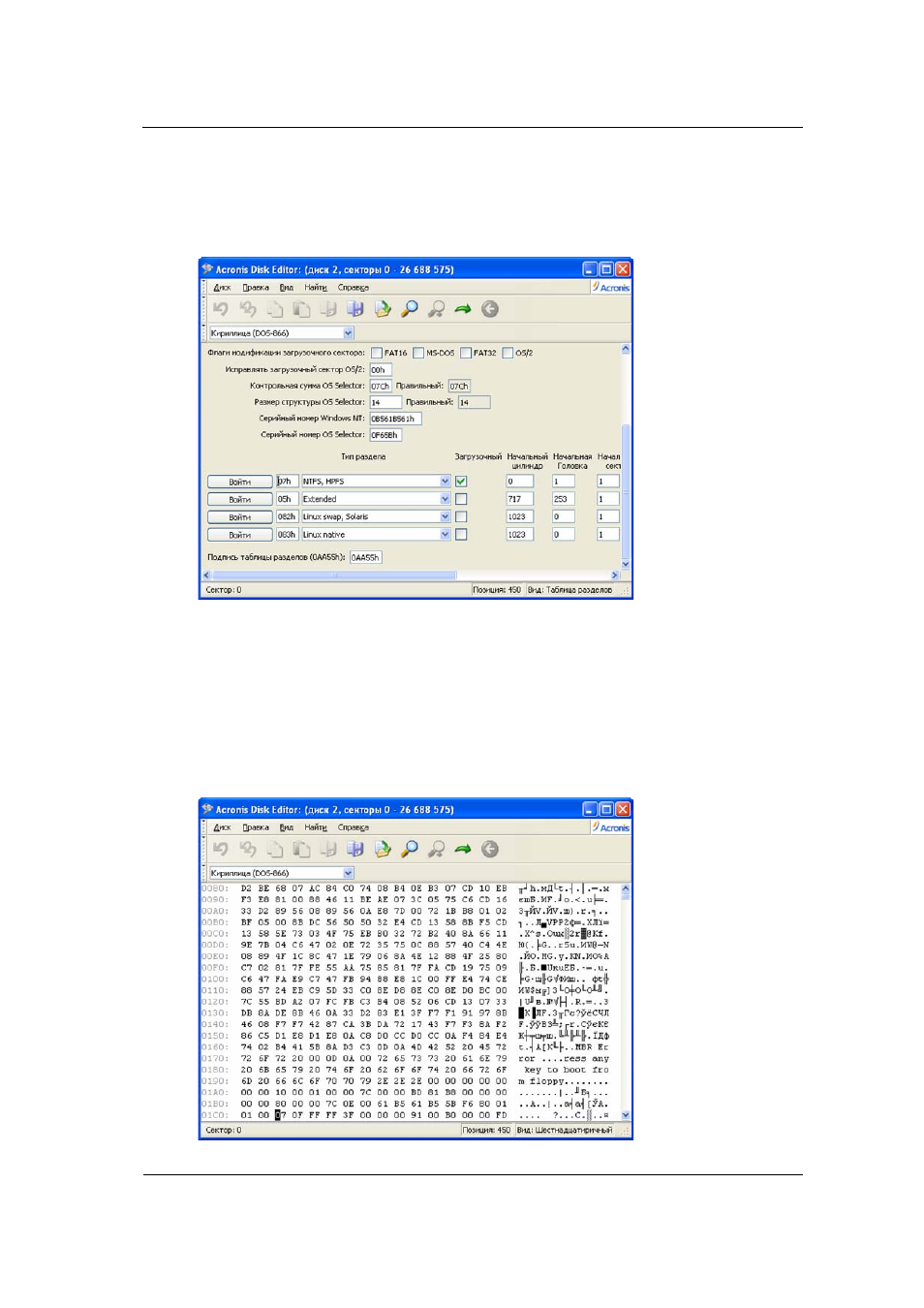Enable the OS/2 flag checkbox

pyautogui.click(x=508, y=353)
